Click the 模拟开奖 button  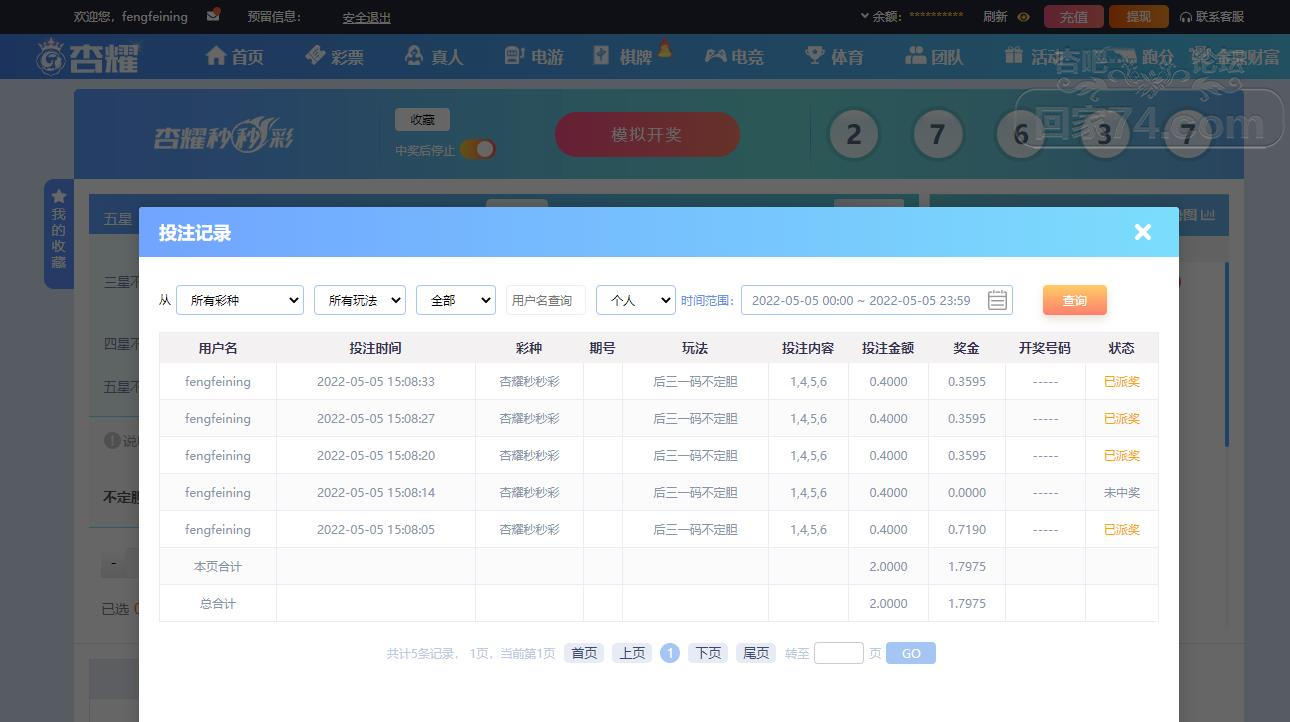tap(647, 135)
